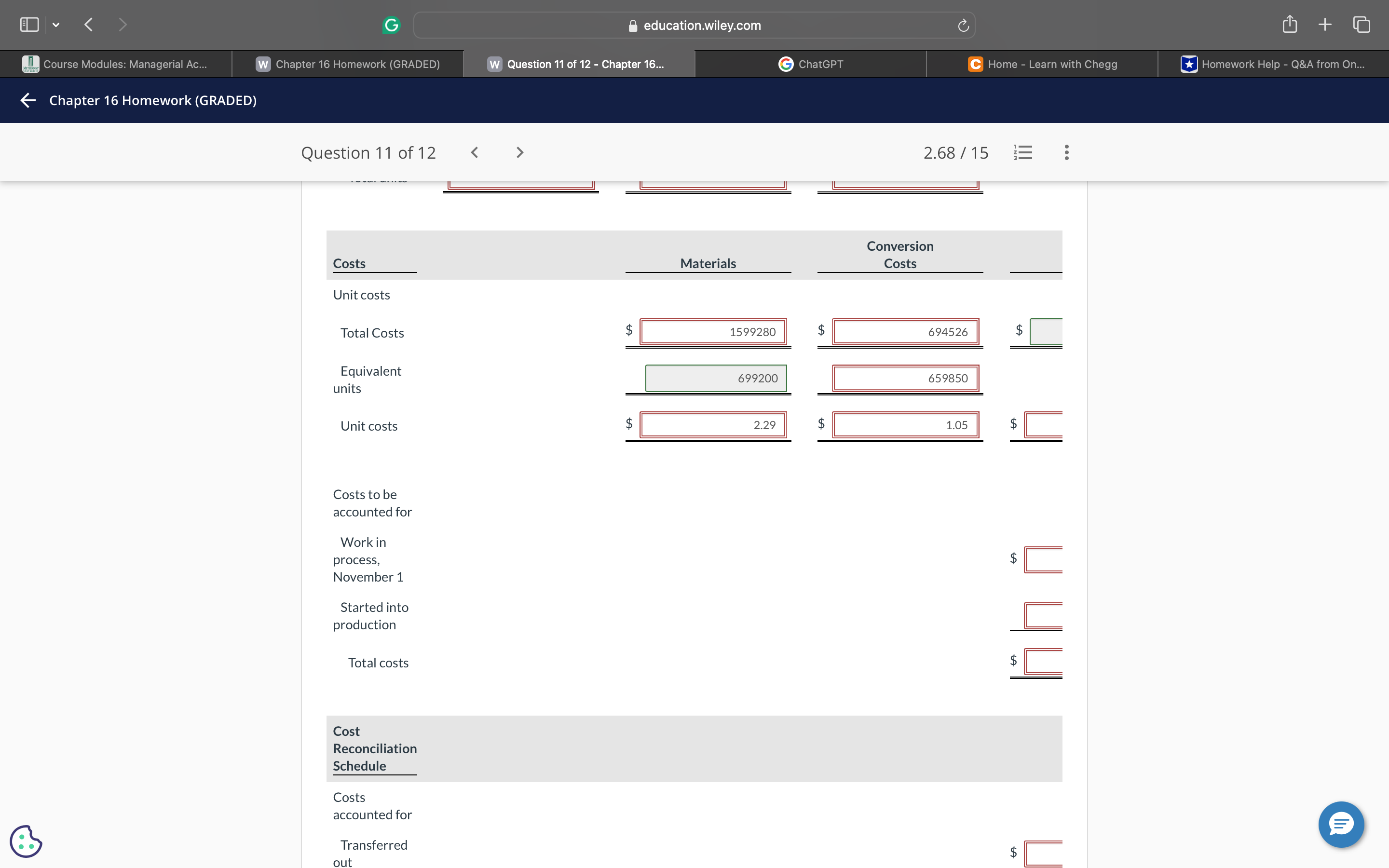Open a new tab with plus icon

[x=1325, y=24]
